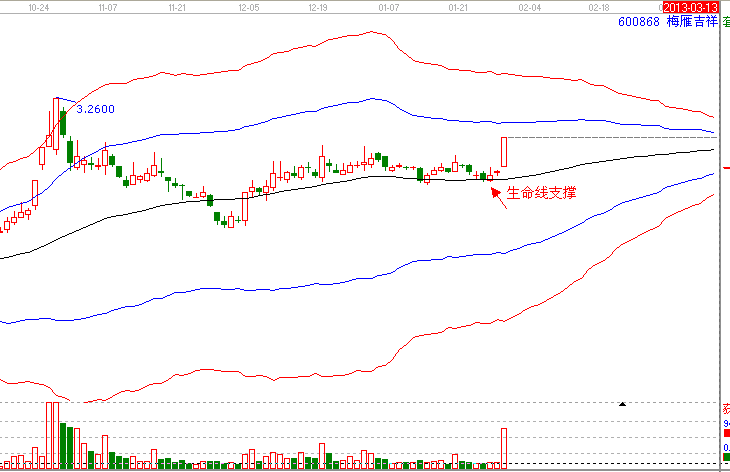Click the 3.2600 price label
Image resolution: width=730 pixels, height=472 pixels.
click(x=96, y=109)
